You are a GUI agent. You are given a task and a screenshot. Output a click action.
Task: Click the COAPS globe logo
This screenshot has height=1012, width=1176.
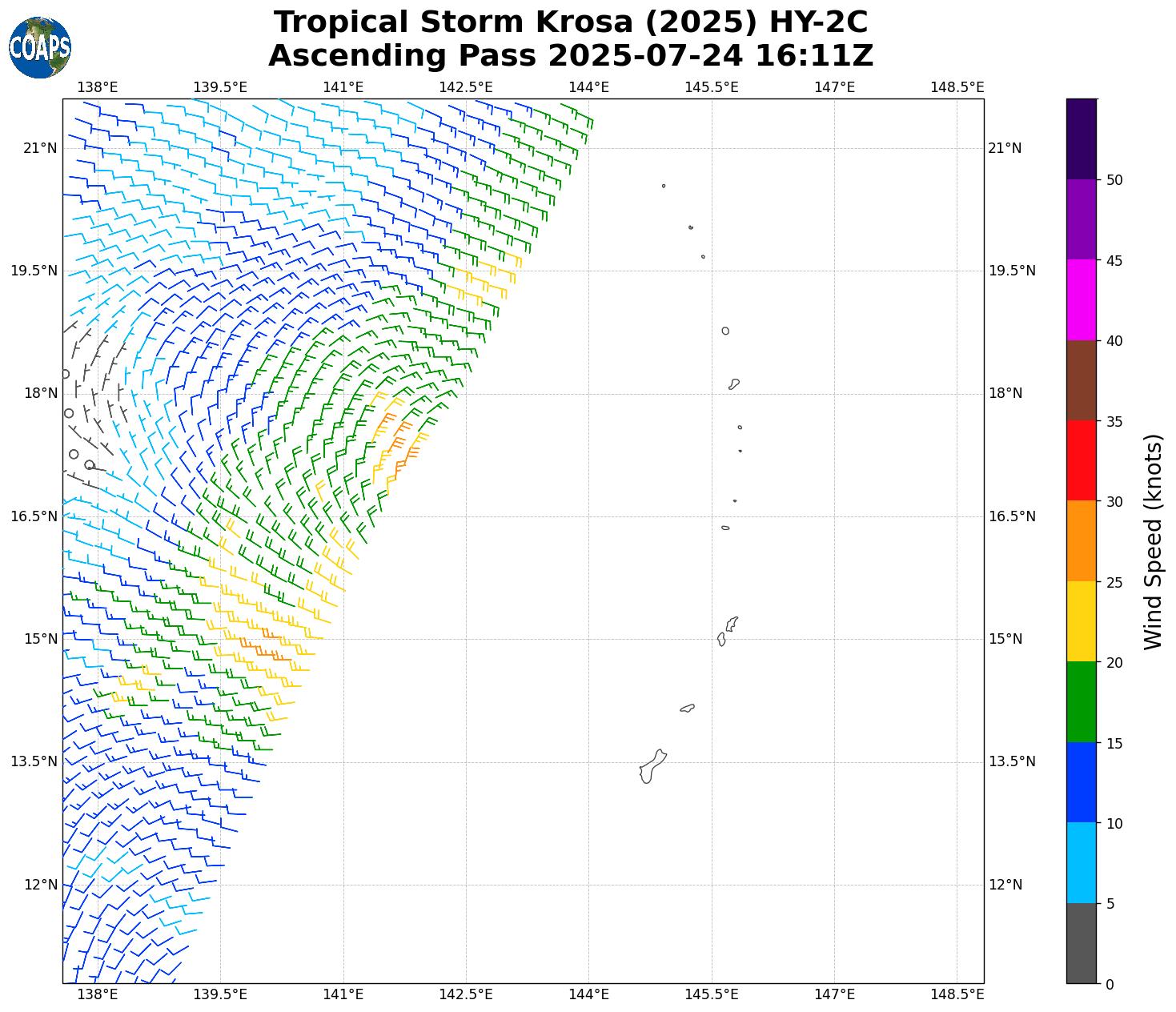tap(39, 47)
